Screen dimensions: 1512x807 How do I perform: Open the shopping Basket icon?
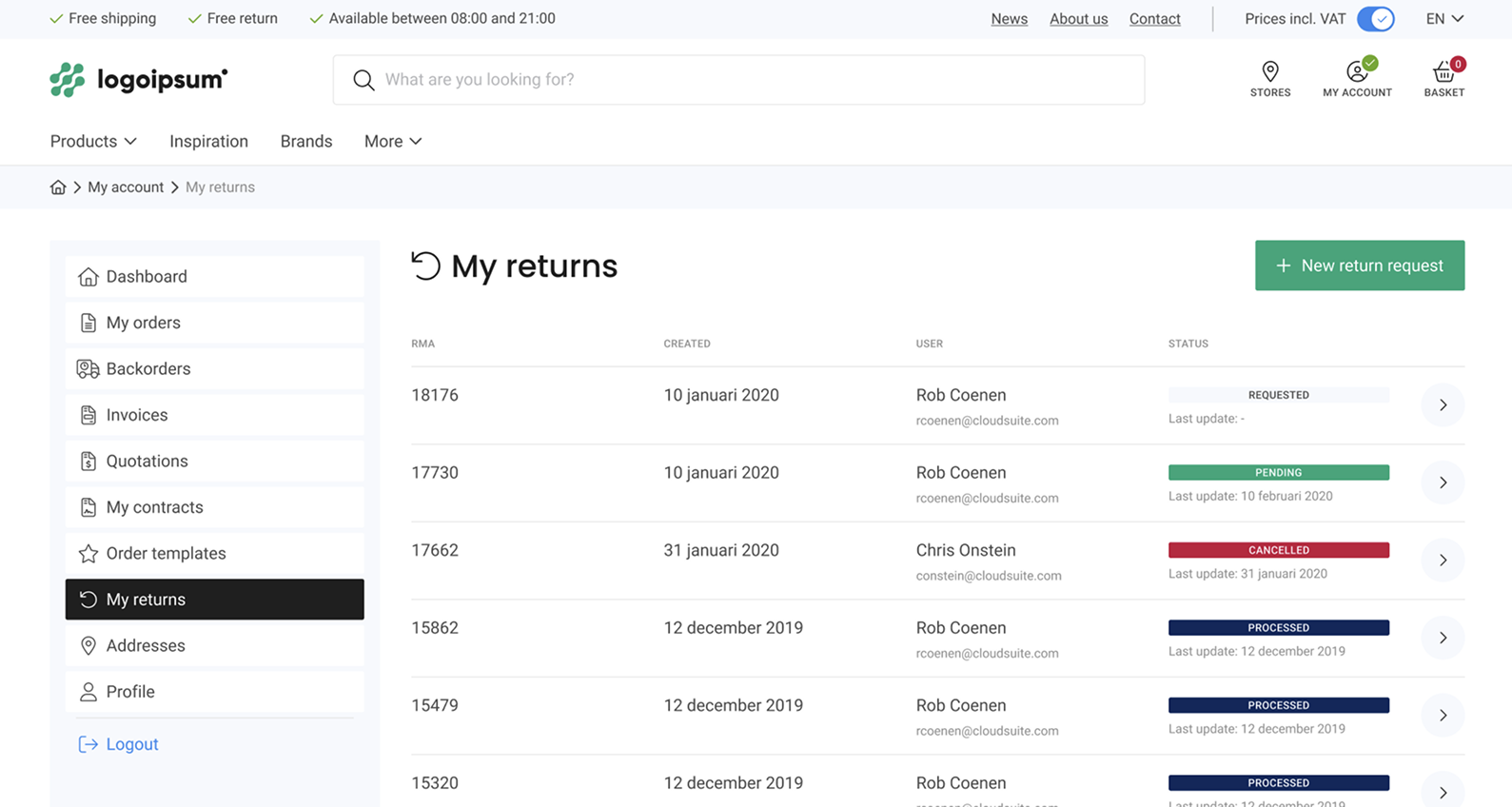(x=1443, y=72)
